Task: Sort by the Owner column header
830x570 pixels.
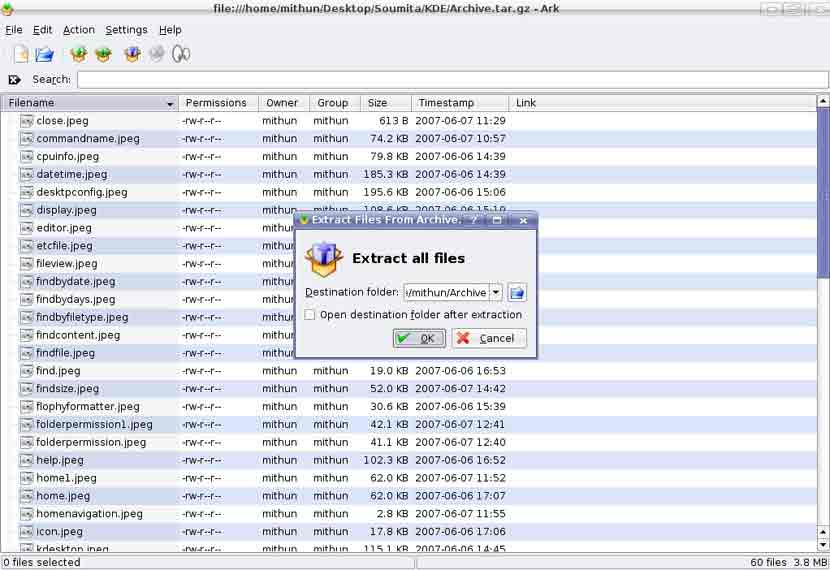Action: [x=284, y=103]
